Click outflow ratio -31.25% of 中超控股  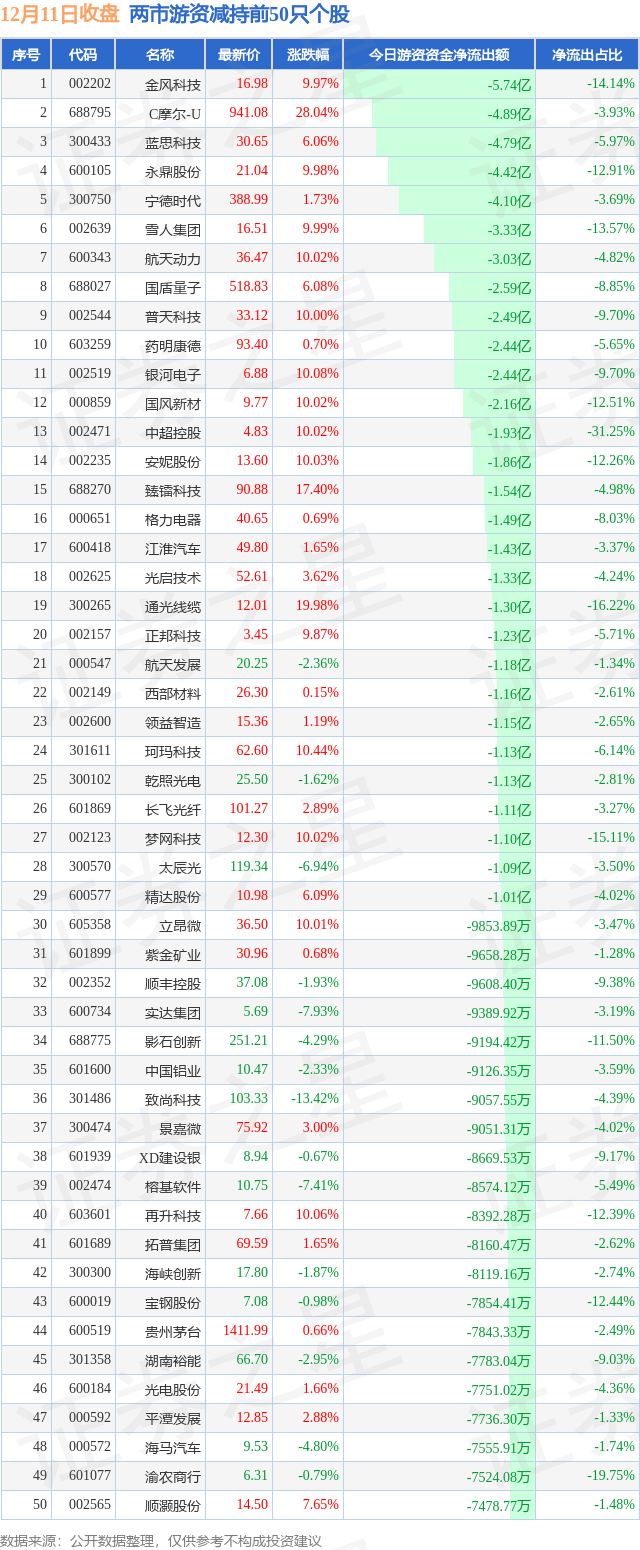[610, 432]
